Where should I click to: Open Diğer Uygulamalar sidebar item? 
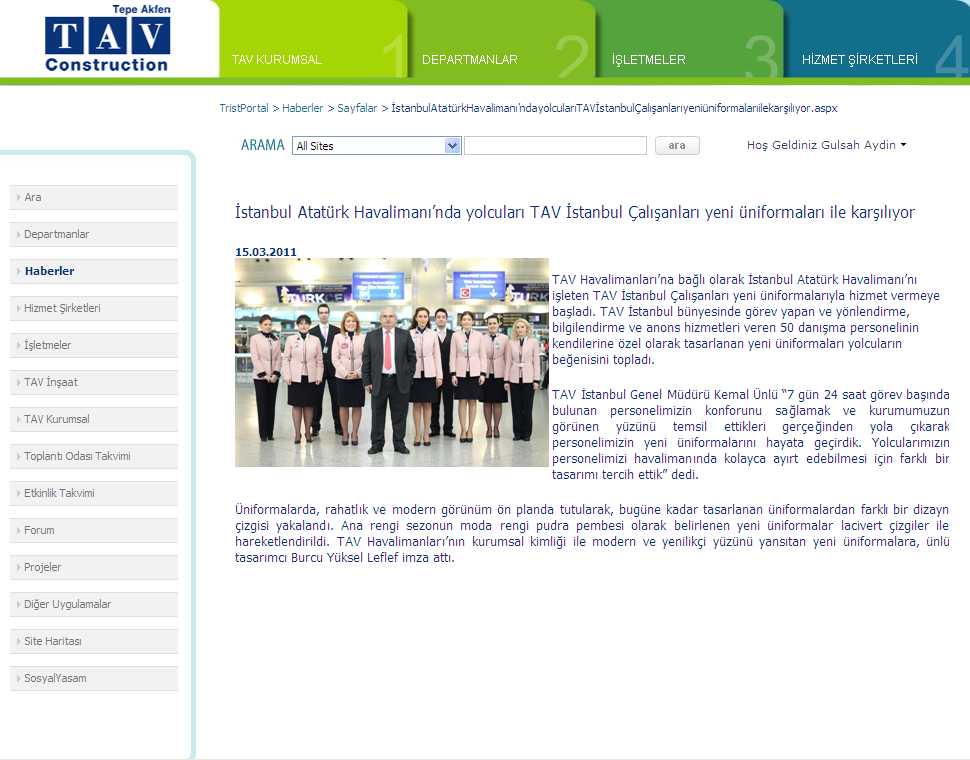pos(94,604)
